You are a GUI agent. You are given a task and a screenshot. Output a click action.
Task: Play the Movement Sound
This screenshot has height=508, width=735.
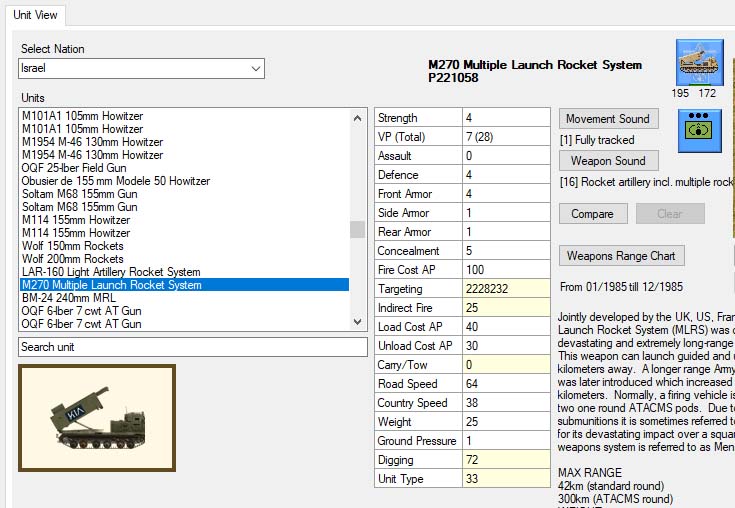(608, 119)
